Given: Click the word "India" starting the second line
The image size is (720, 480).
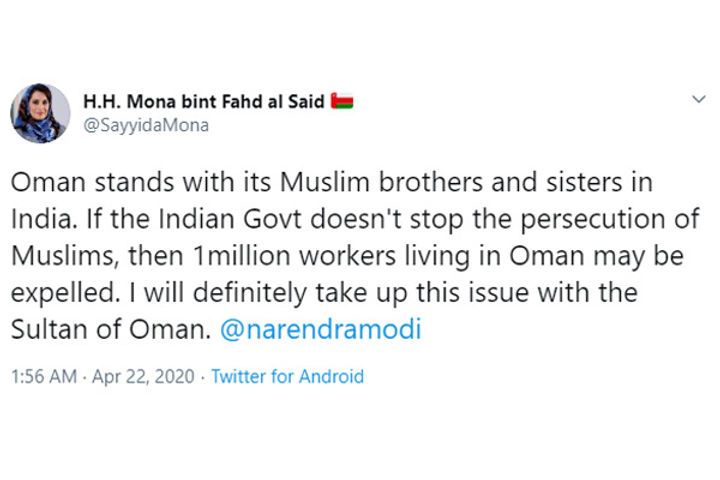Looking at the screenshot, I should tap(38, 219).
